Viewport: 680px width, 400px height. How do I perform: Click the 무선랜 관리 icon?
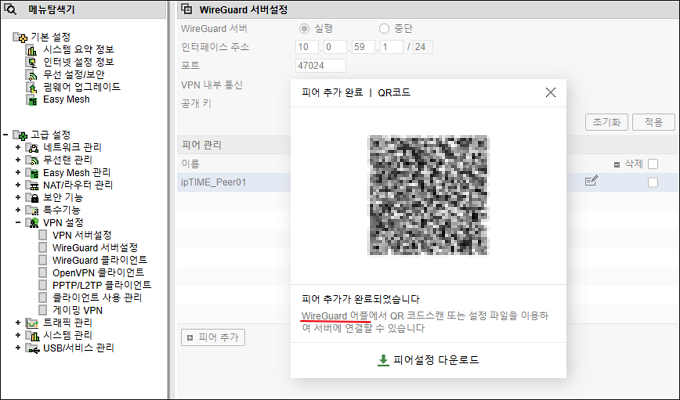coord(32,160)
